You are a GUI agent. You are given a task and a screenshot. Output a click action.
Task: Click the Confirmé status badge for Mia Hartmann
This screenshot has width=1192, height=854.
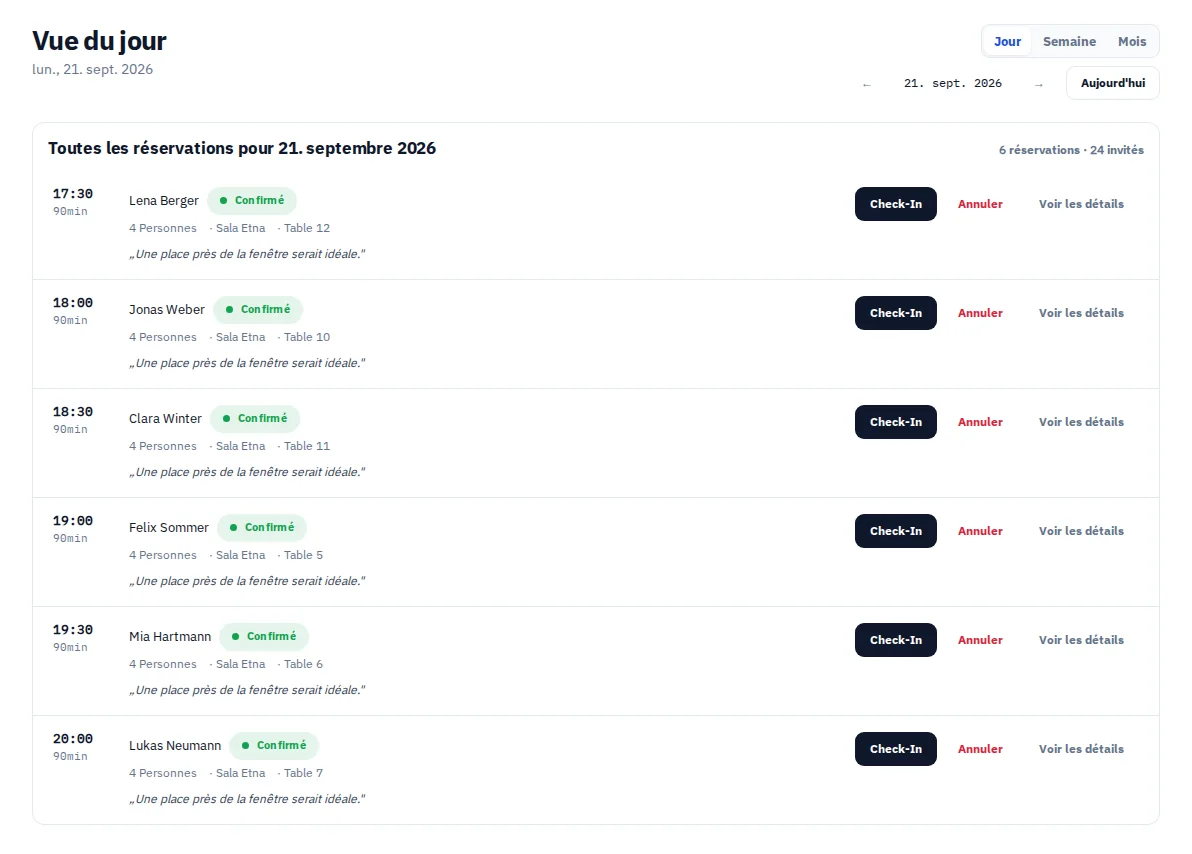[x=264, y=636]
